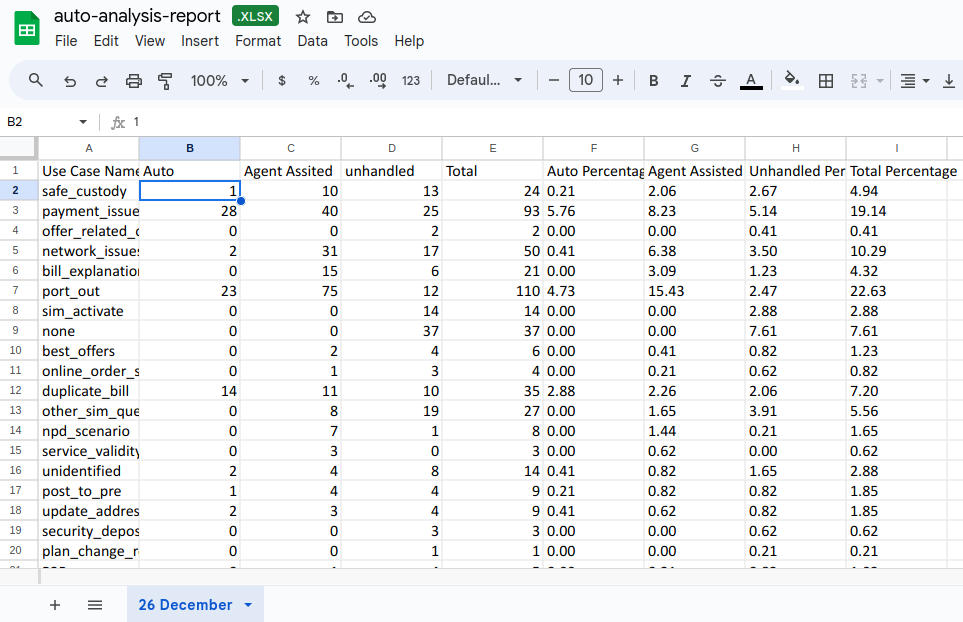This screenshot has height=622, width=963.
Task: Open the borders tool
Action: [826, 81]
